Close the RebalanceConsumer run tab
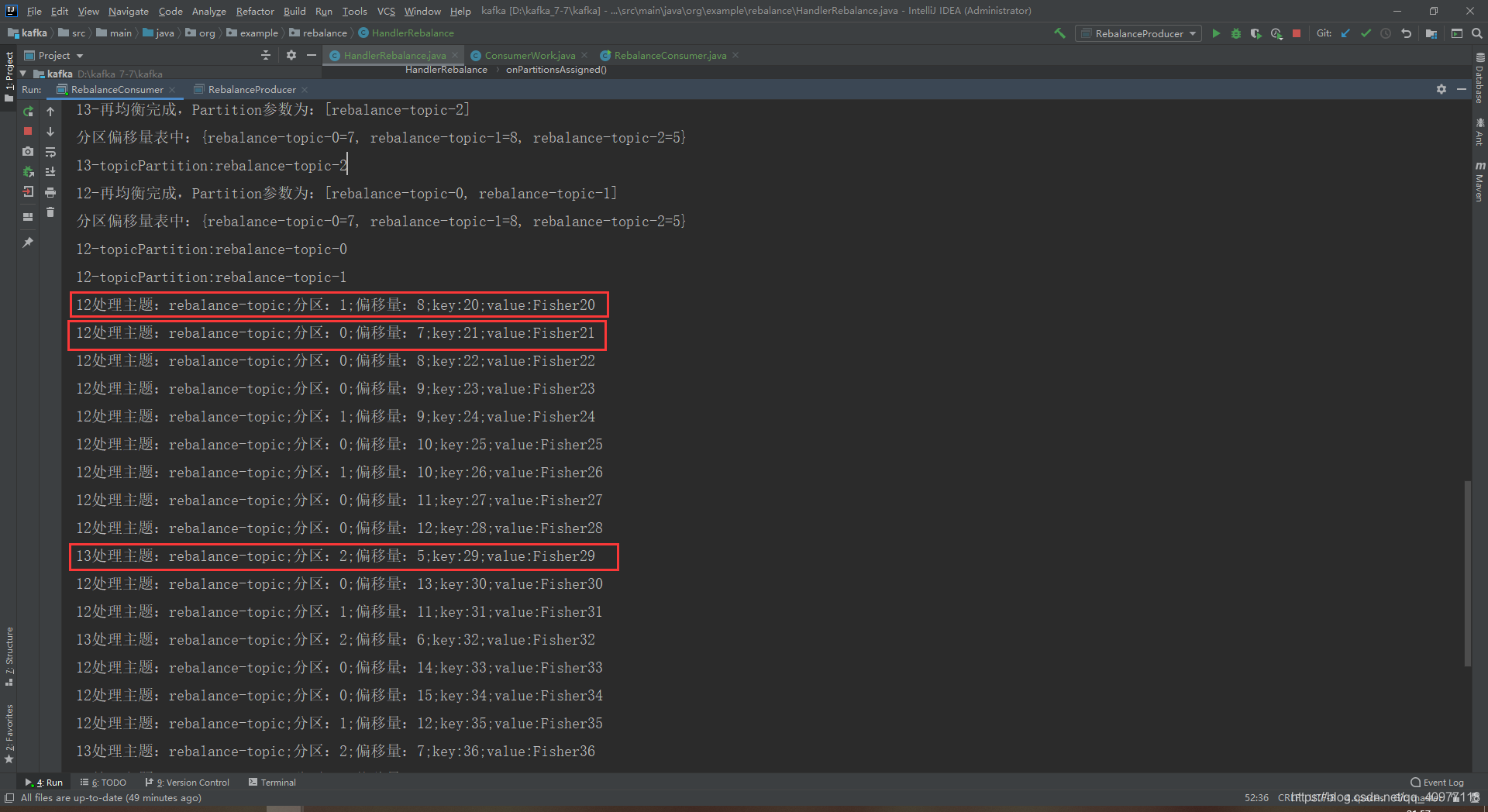 (172, 90)
